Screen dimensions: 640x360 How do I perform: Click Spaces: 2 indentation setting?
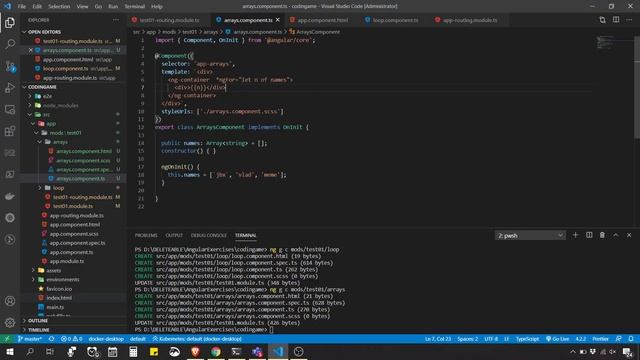pos(467,339)
